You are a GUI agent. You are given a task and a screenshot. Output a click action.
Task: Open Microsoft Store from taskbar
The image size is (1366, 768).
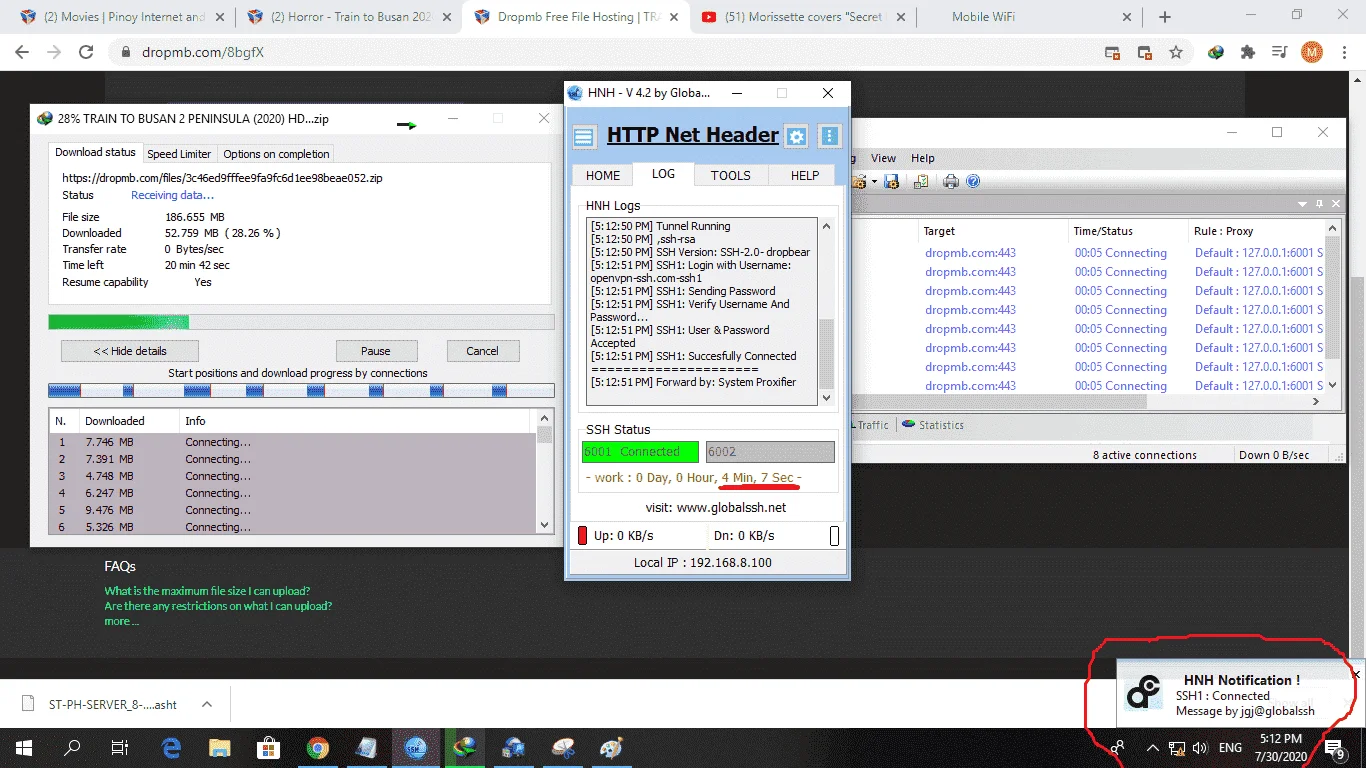[x=268, y=746]
